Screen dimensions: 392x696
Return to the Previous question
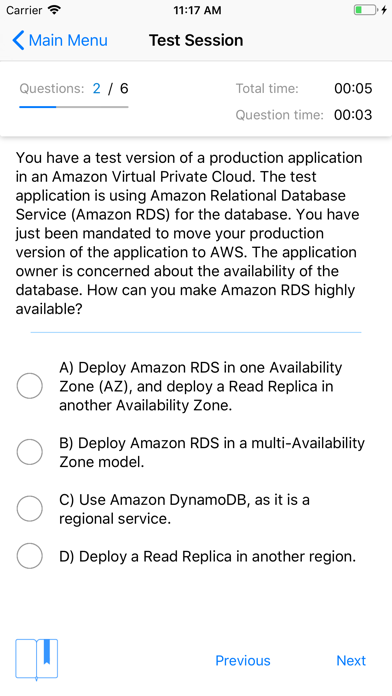243,660
